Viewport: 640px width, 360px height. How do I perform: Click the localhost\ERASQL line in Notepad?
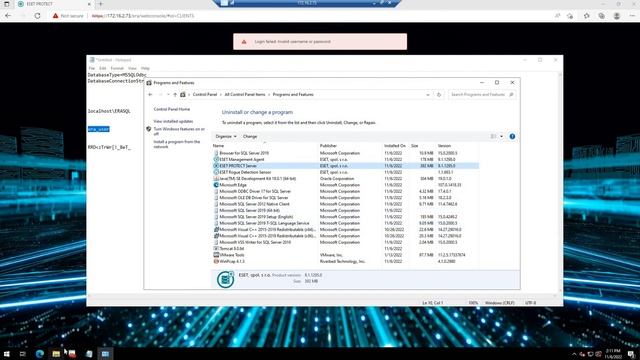pos(109,111)
